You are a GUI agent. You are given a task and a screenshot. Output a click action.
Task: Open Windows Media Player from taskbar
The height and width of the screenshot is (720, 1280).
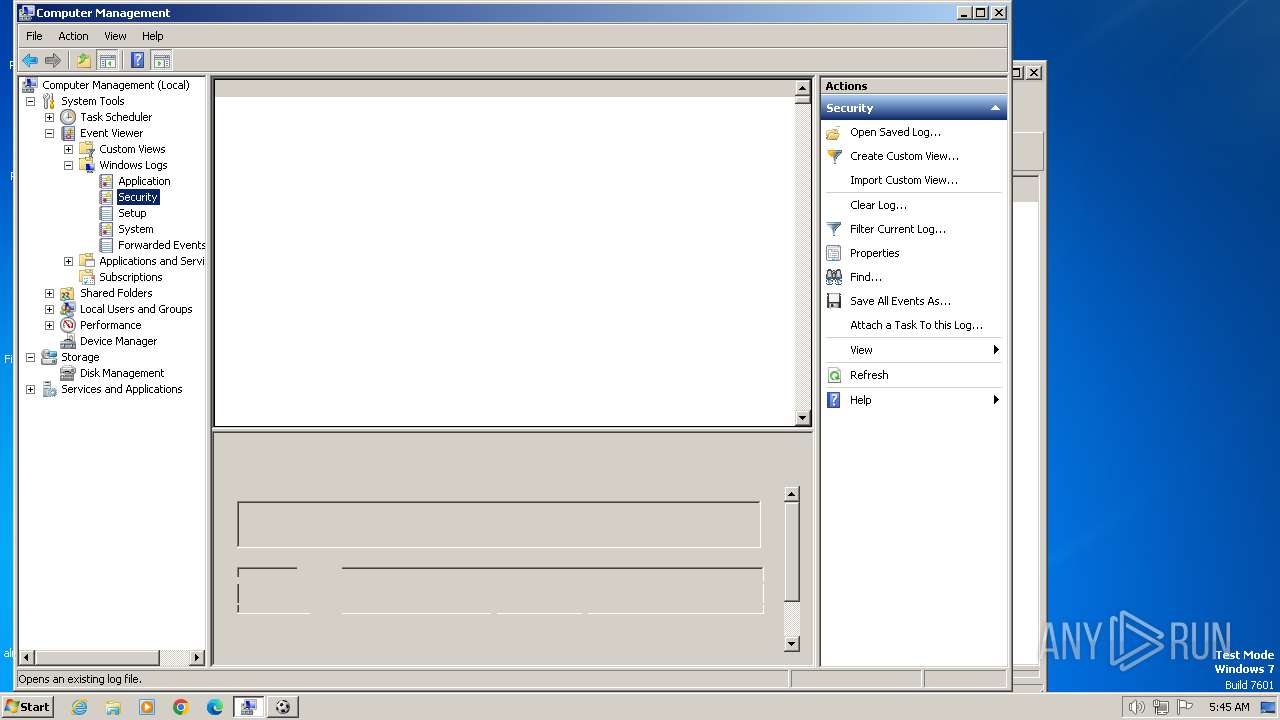[x=147, y=707]
